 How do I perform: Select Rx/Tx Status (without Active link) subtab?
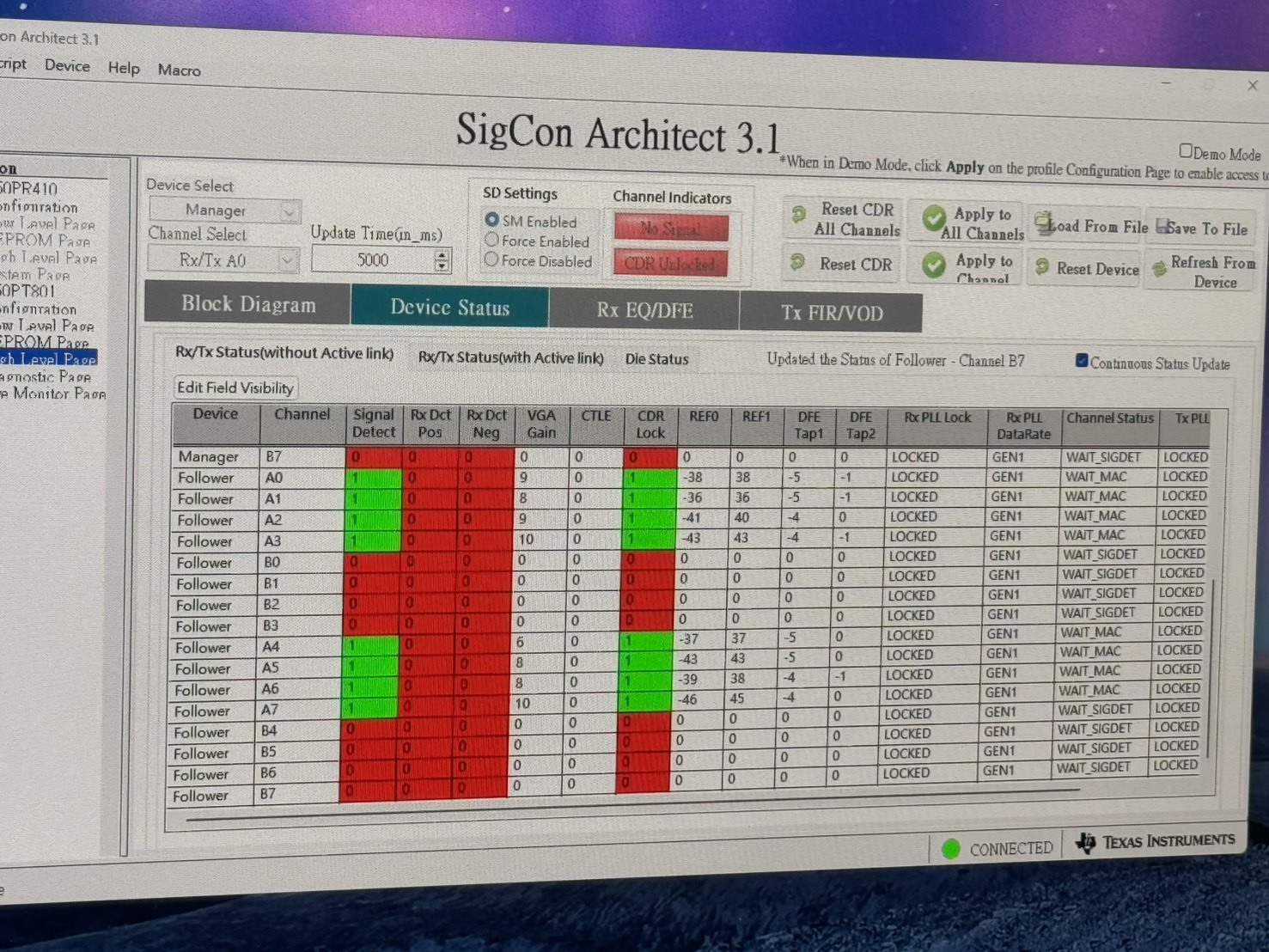click(x=284, y=353)
